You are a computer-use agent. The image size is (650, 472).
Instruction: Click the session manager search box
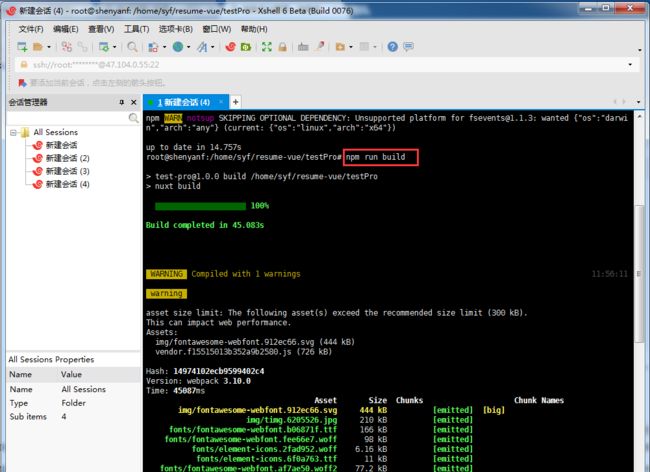(x=68, y=118)
